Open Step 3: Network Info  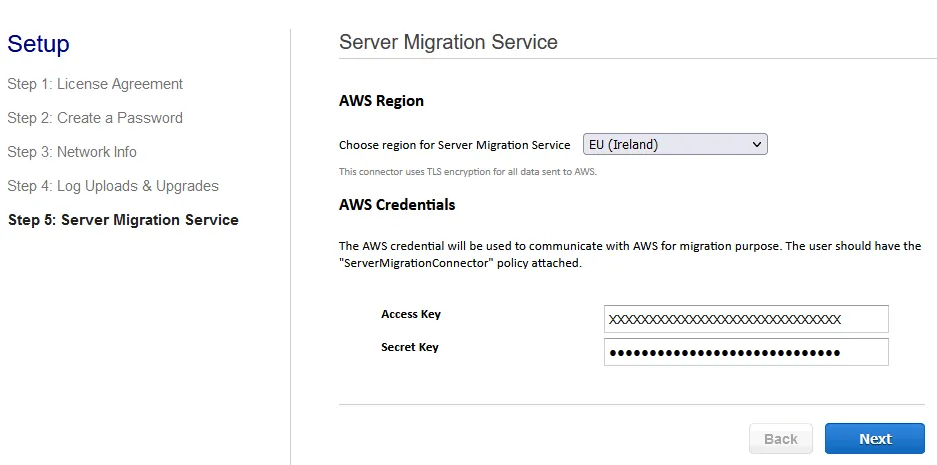point(72,152)
